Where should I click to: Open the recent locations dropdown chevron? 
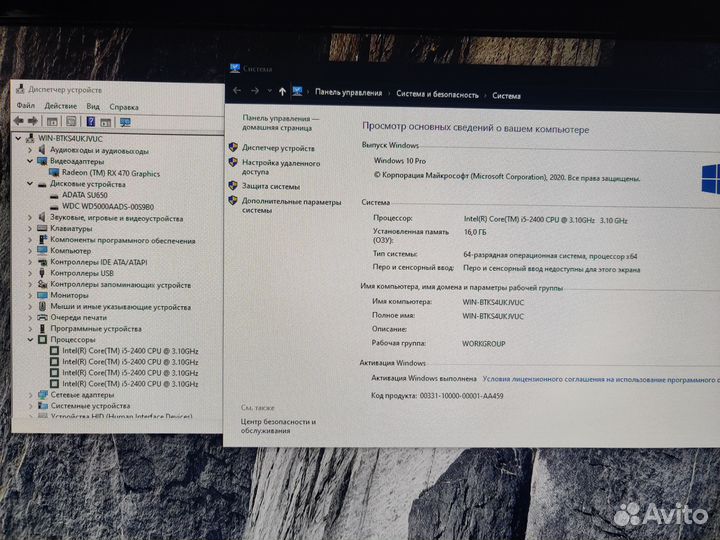point(269,91)
